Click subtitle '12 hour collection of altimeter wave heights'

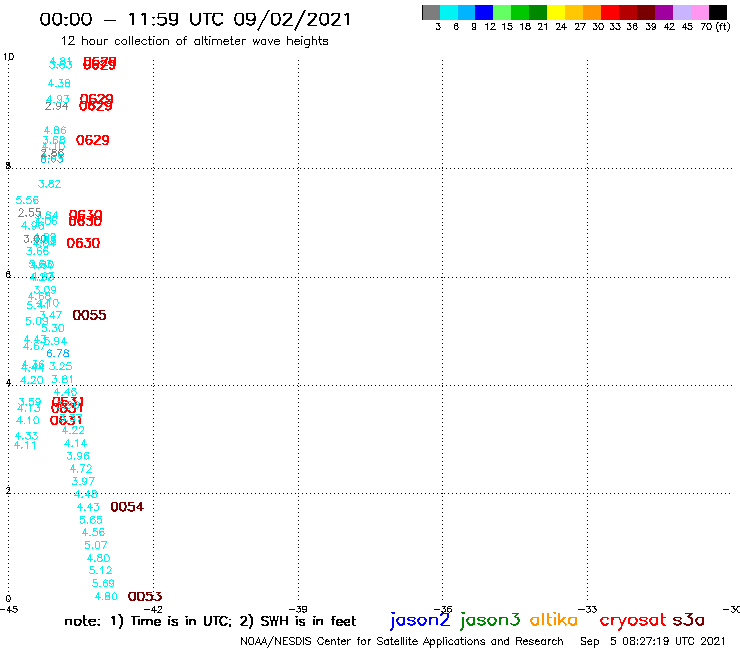coord(194,41)
